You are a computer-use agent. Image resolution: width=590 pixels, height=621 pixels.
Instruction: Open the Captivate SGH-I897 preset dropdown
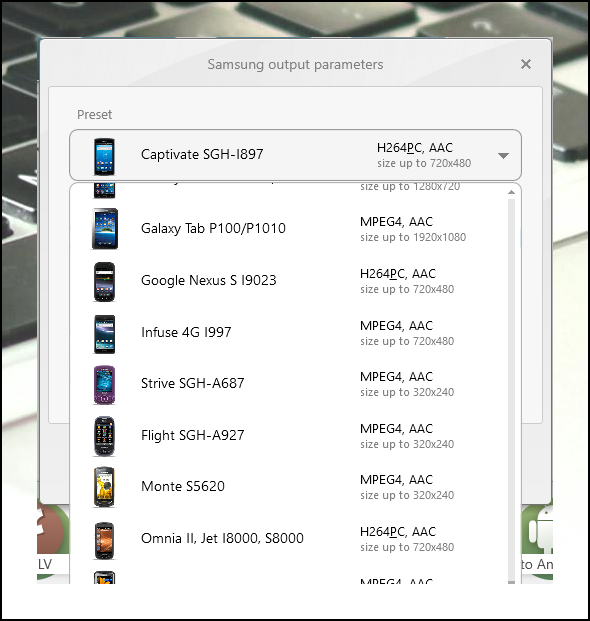(x=295, y=155)
